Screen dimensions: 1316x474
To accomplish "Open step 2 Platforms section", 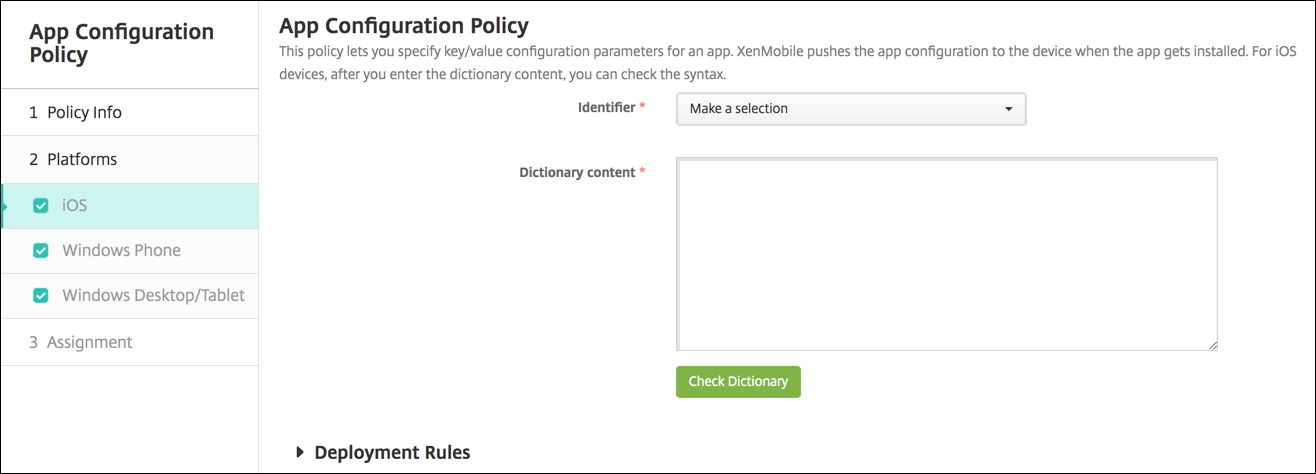I will 73,159.
